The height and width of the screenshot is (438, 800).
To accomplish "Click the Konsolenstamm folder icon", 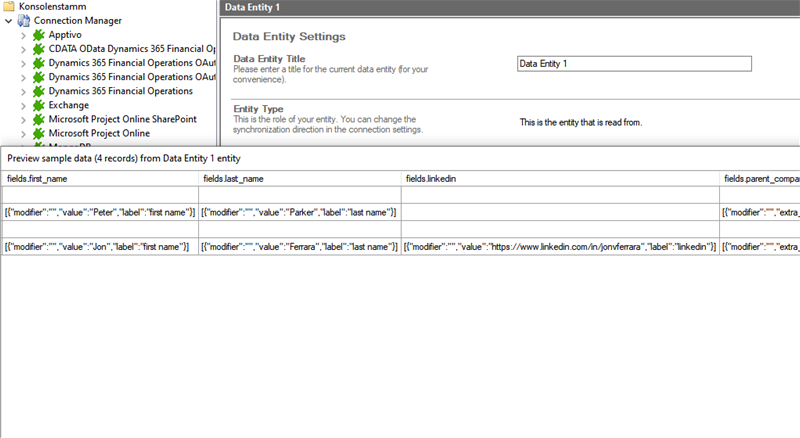I will coord(9,6).
